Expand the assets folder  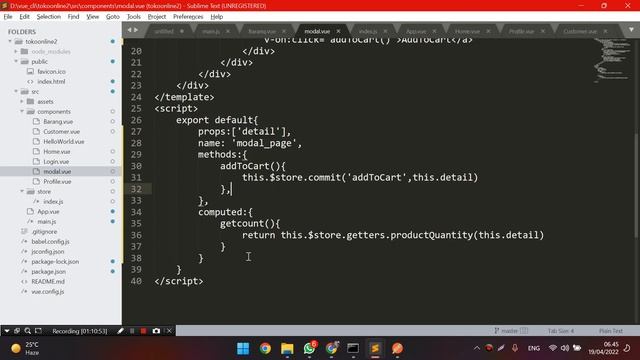click(22, 101)
